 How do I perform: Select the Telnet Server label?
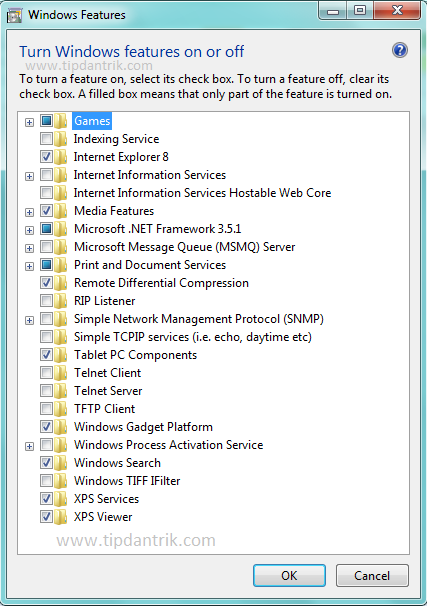(108, 391)
